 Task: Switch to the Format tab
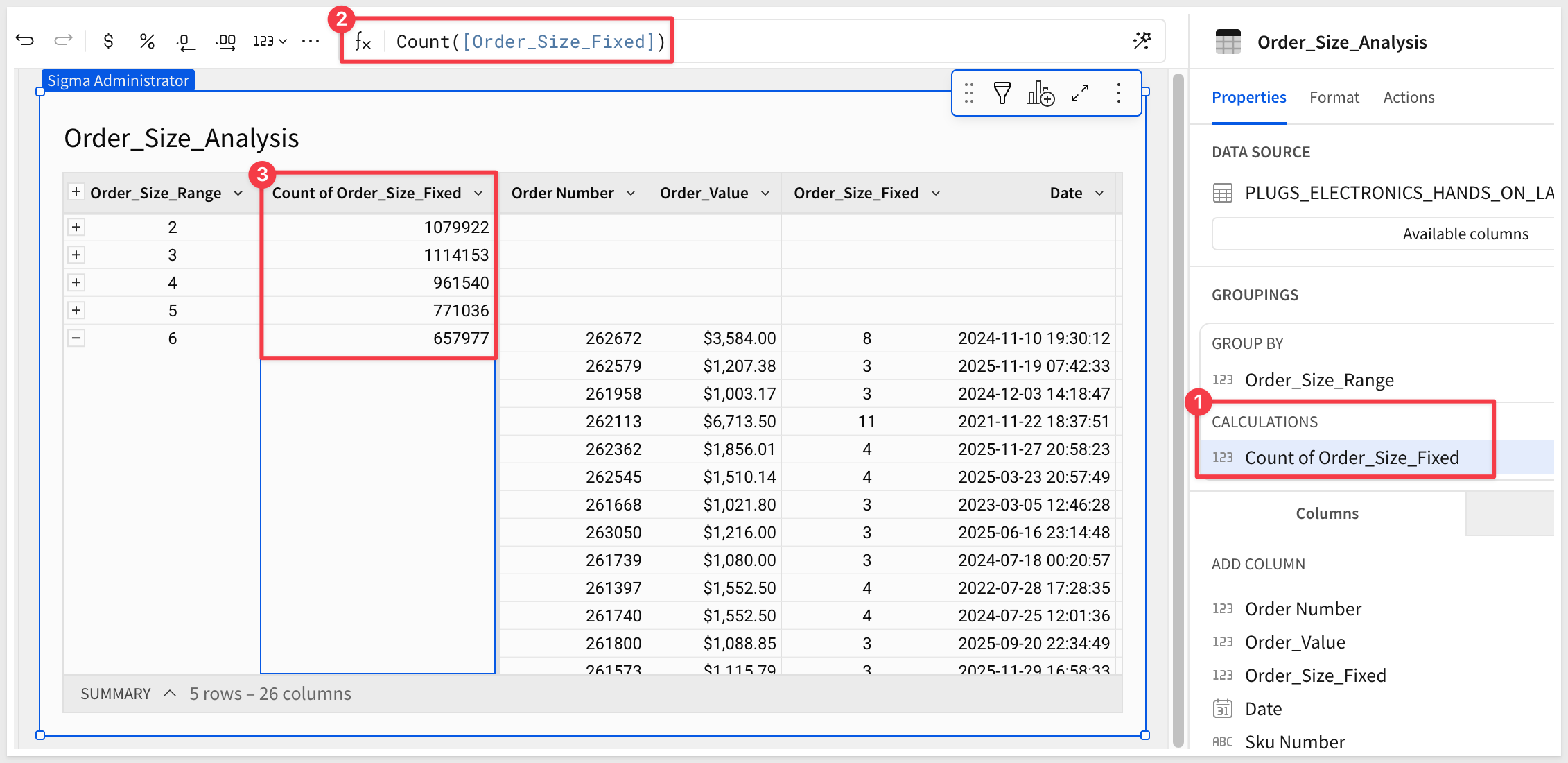pos(1334,97)
